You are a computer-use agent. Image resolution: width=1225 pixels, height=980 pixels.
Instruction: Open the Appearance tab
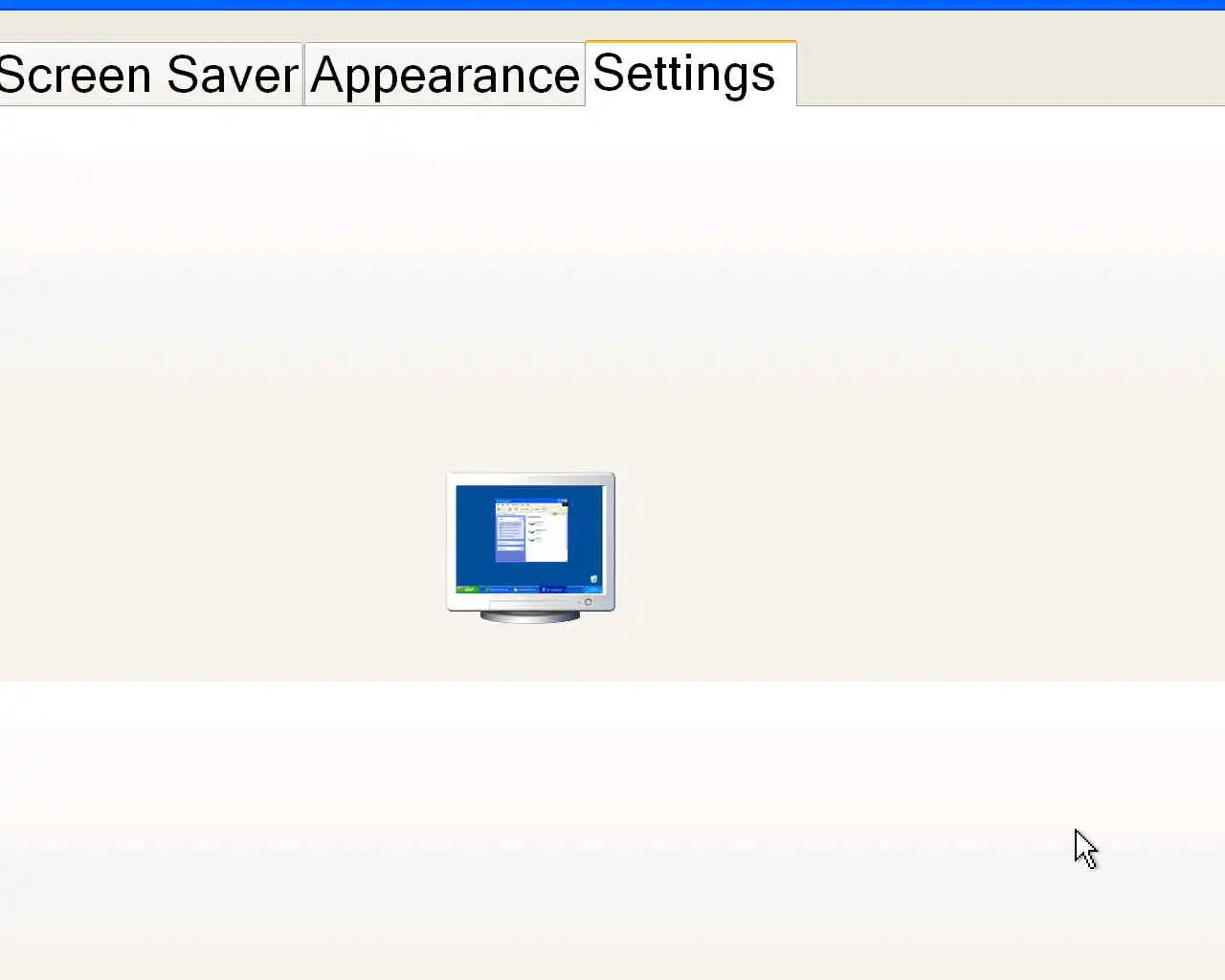[445, 75]
